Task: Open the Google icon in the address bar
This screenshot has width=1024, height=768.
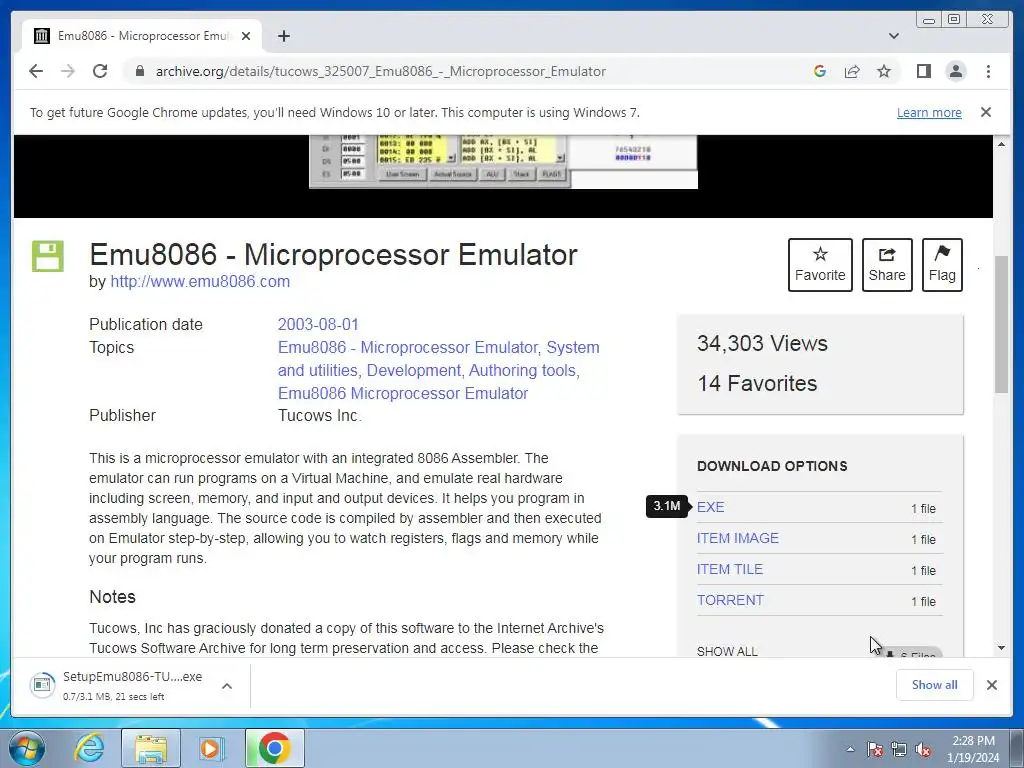Action: pyautogui.click(x=820, y=71)
